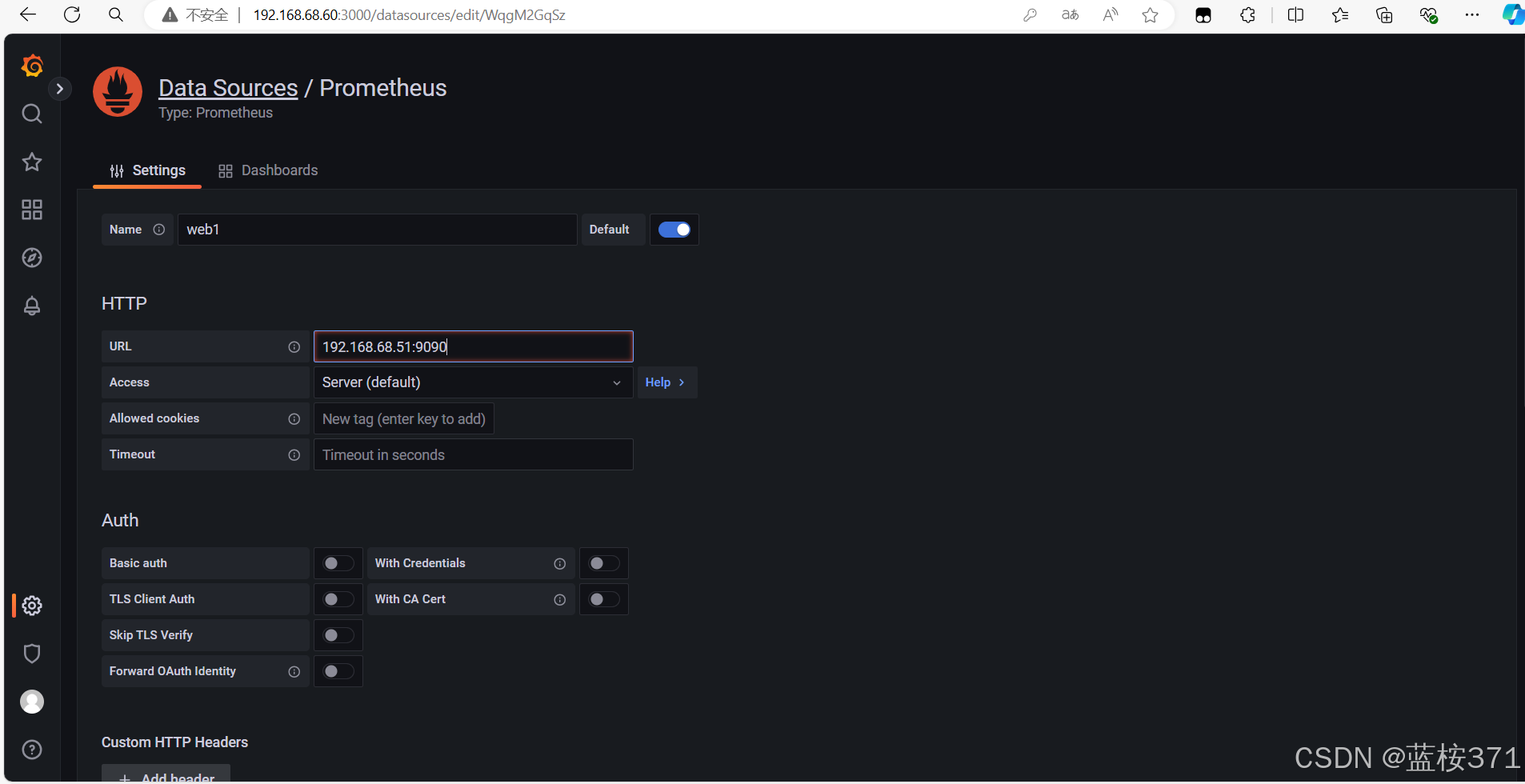Add page to favorites star icon
The width and height of the screenshot is (1525, 784).
(x=1151, y=15)
